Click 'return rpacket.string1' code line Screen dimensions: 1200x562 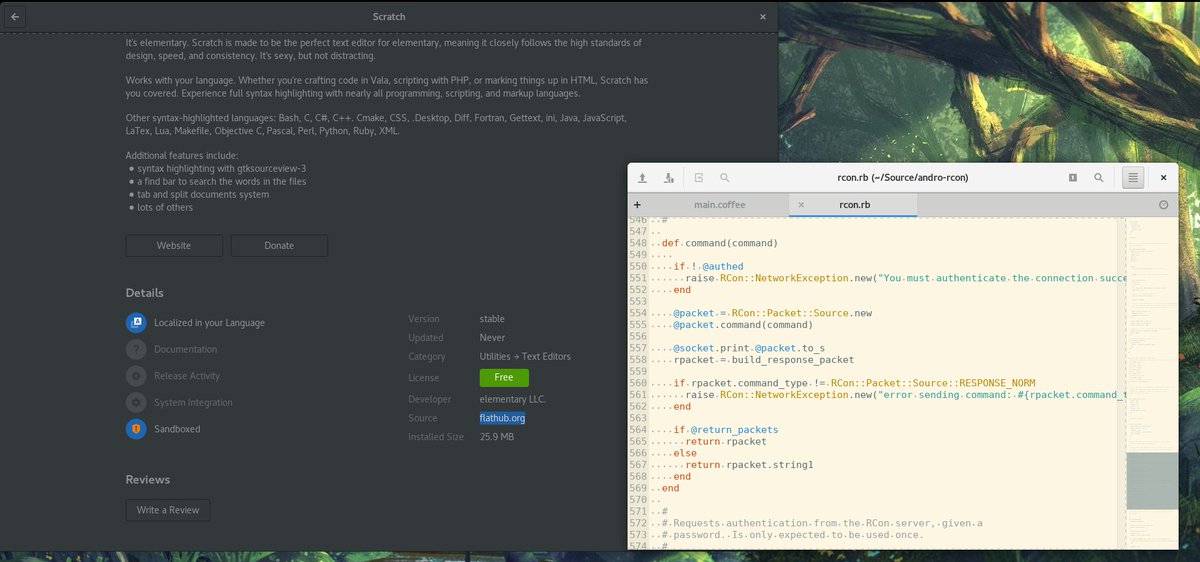pyautogui.click(x=749, y=465)
